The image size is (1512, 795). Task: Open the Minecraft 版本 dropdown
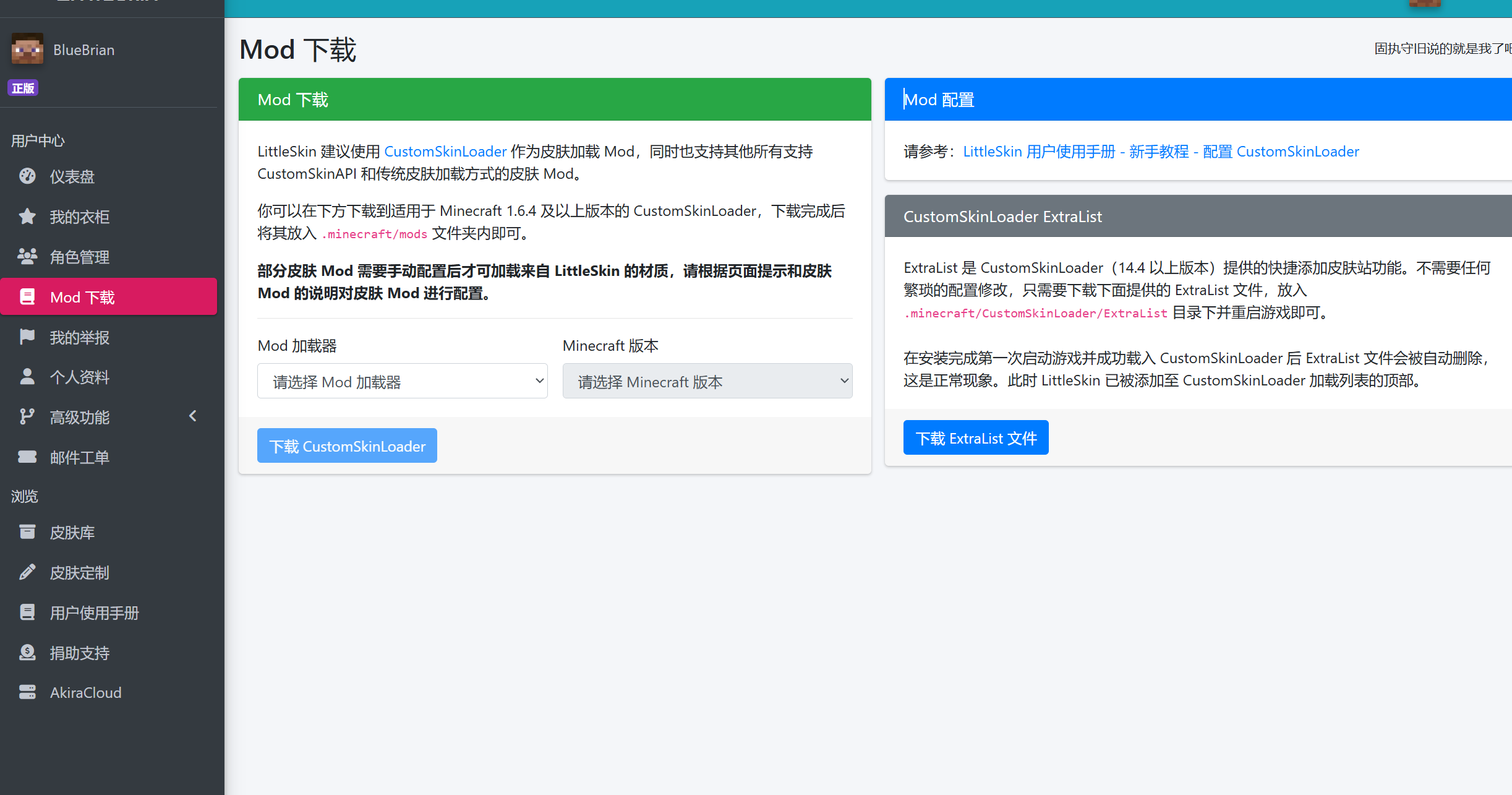point(707,381)
